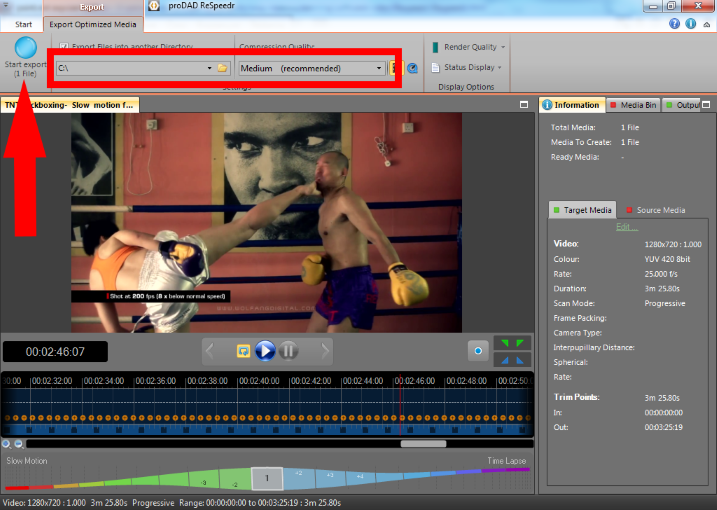Pause the video playback
The height and width of the screenshot is (510, 717).
(x=288, y=351)
